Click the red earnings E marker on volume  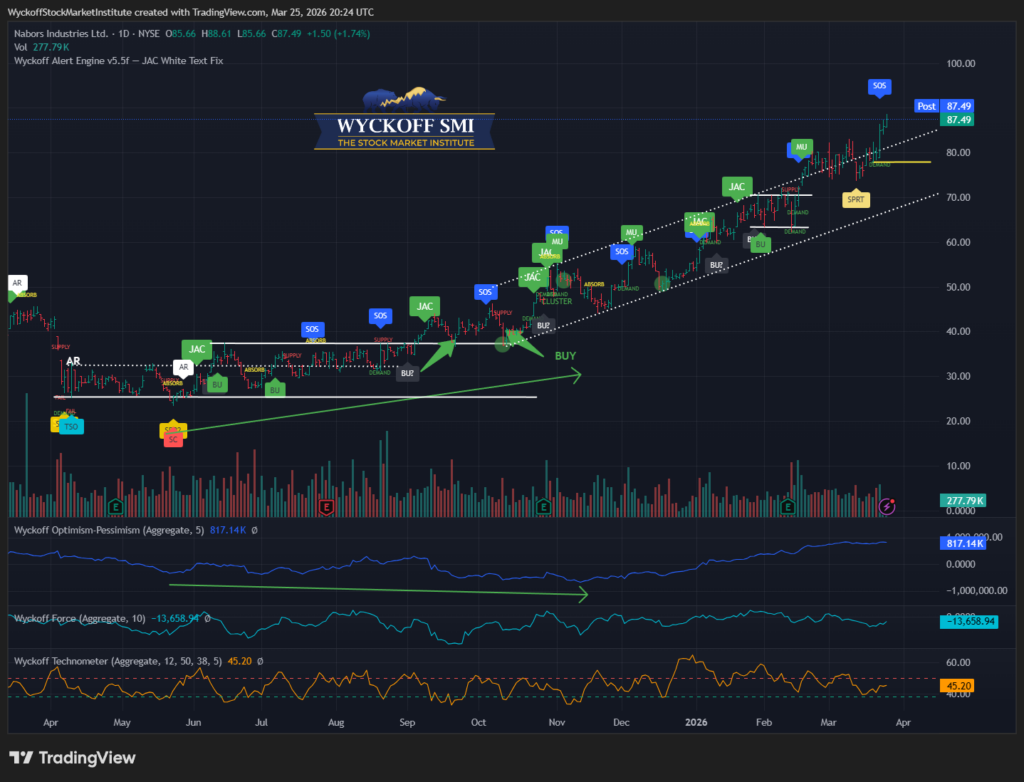326,508
